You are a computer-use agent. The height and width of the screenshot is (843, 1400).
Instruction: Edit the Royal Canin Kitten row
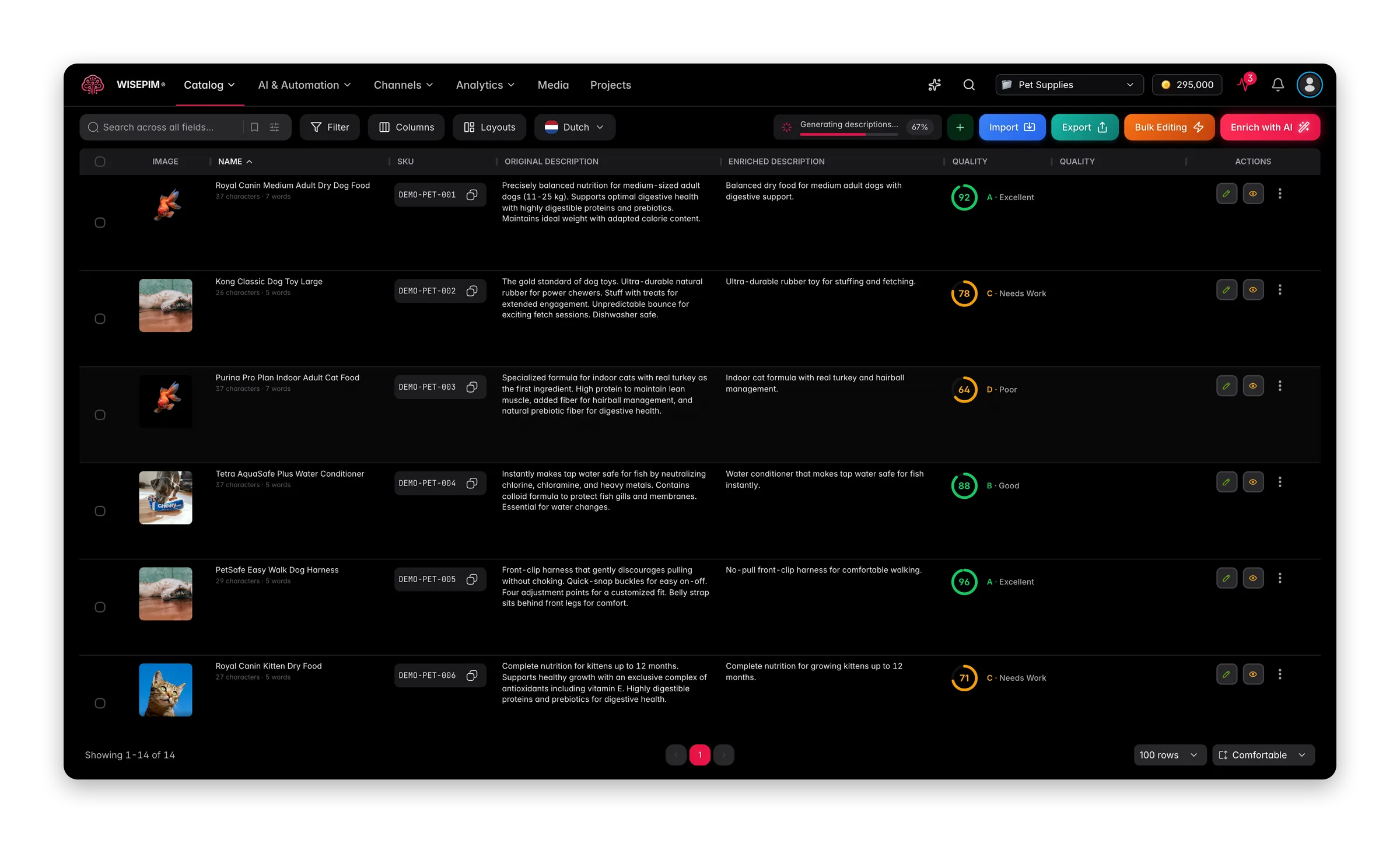tap(1227, 674)
